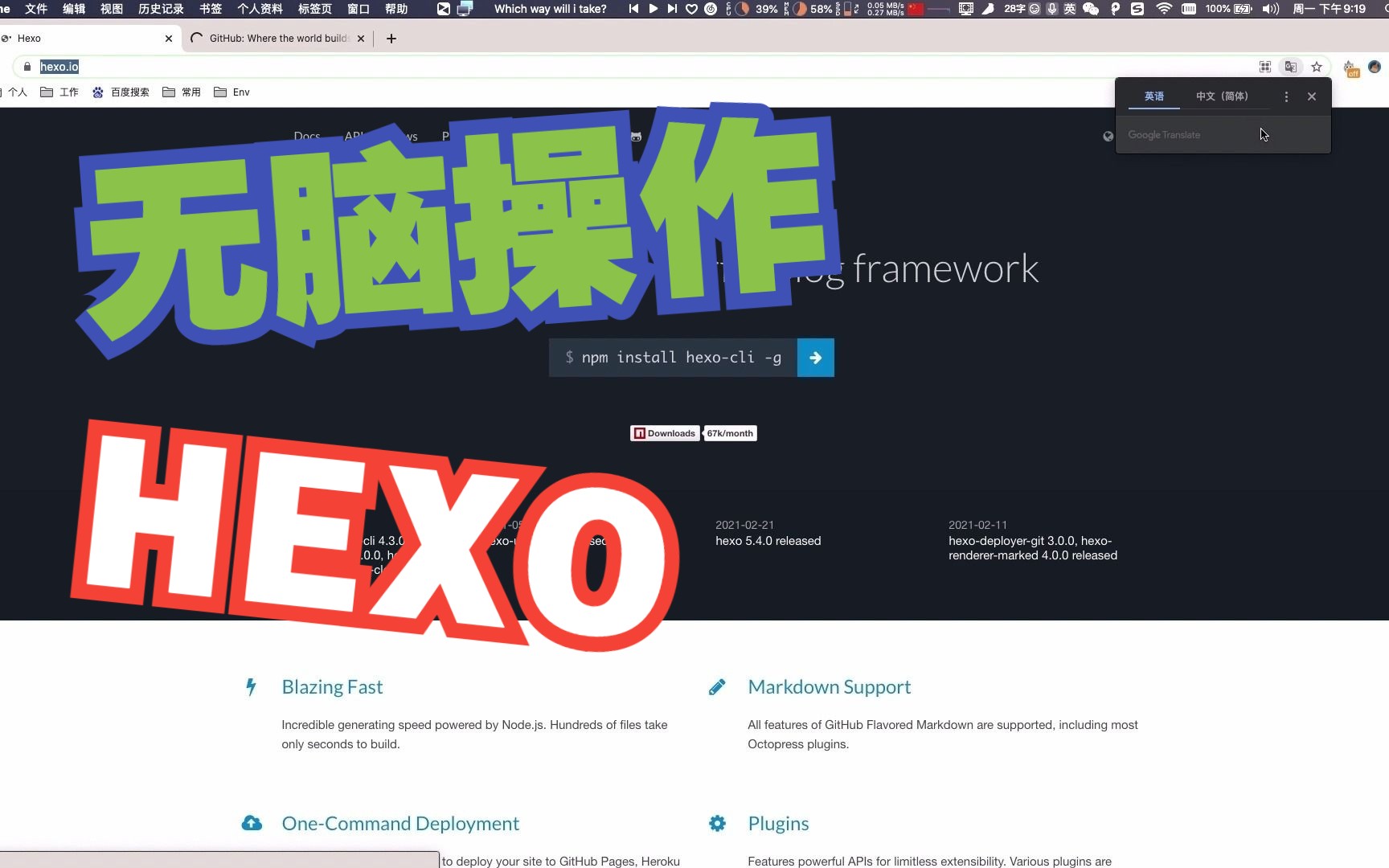
Task: Skip to next track in menu bar
Action: (x=672, y=9)
